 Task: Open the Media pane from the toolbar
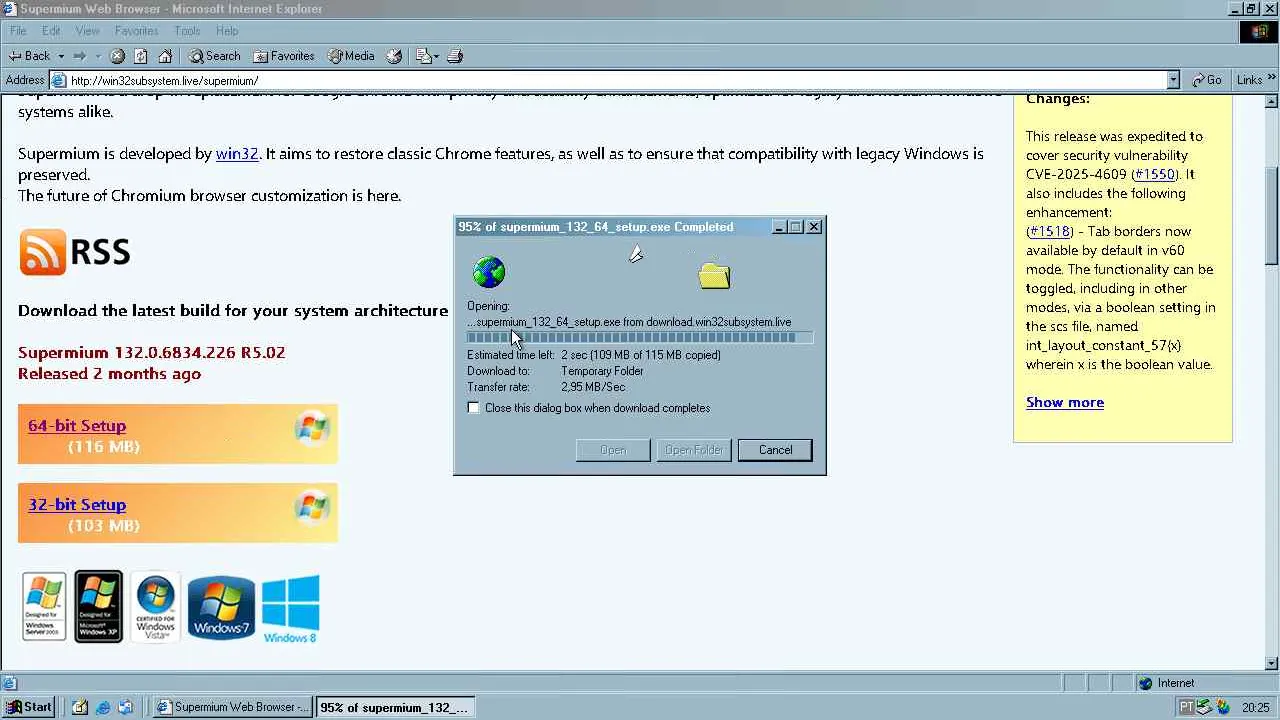tap(351, 56)
